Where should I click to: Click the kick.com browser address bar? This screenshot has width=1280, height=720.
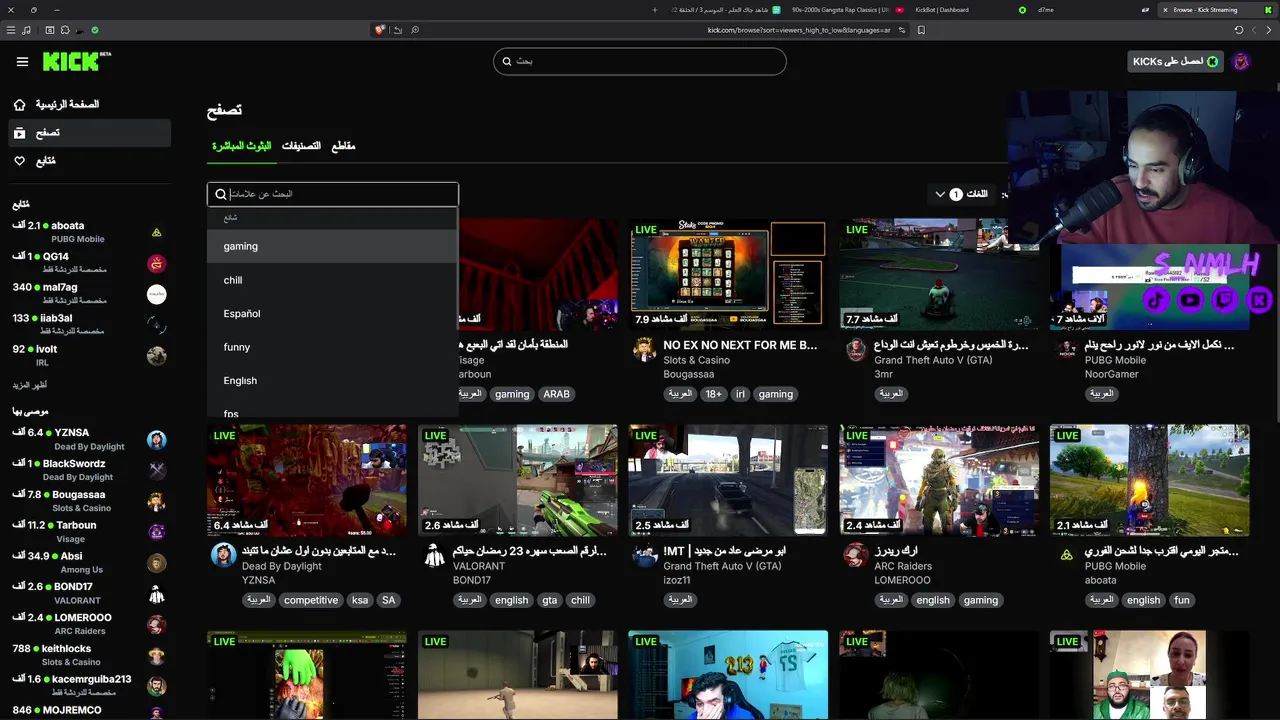click(800, 30)
